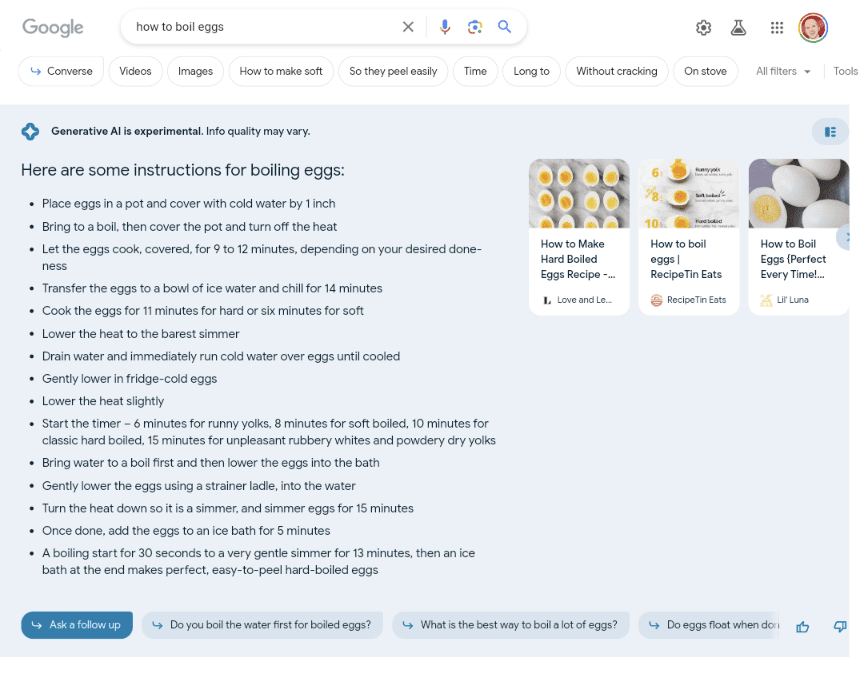Click the Google logo
The width and height of the screenshot is (864, 677).
tap(53, 27)
